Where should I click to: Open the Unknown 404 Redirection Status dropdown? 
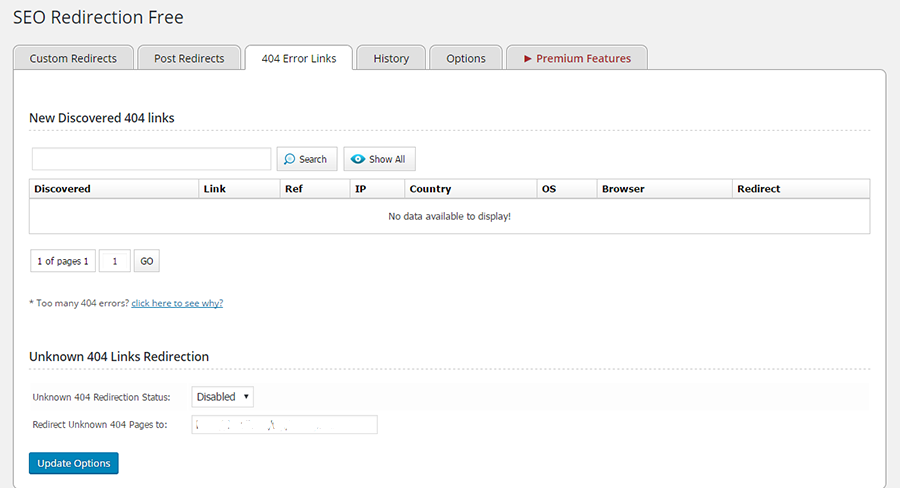(x=223, y=397)
